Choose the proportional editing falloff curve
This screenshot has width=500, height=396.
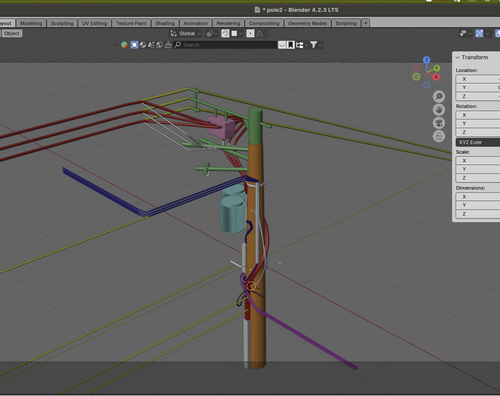260,33
